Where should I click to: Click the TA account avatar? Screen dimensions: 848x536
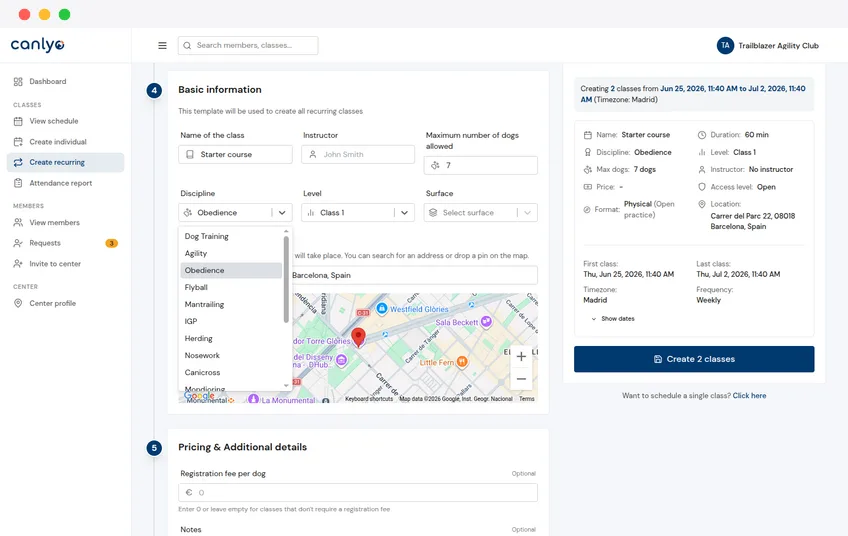(x=725, y=45)
